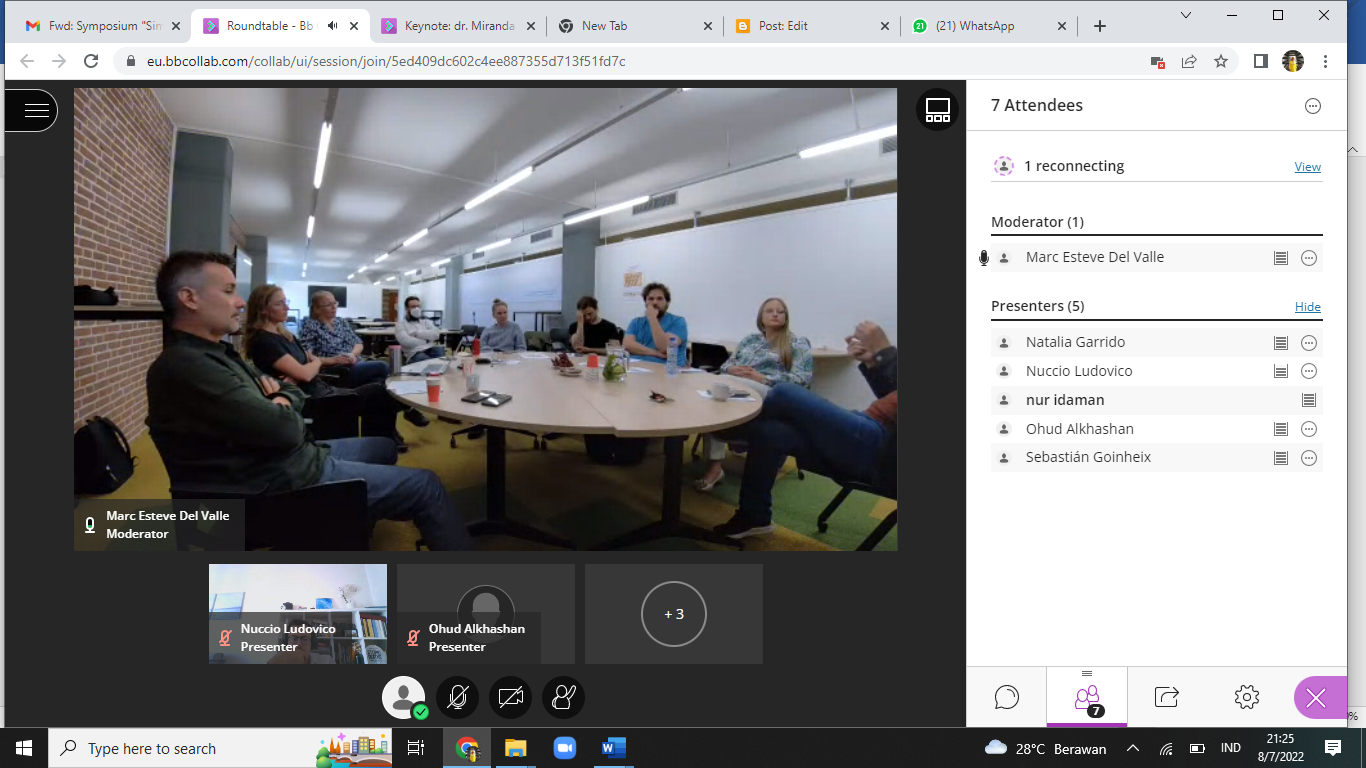Close the Fwd: Symposium Gmail tab
1366x768 pixels.
[x=176, y=26]
